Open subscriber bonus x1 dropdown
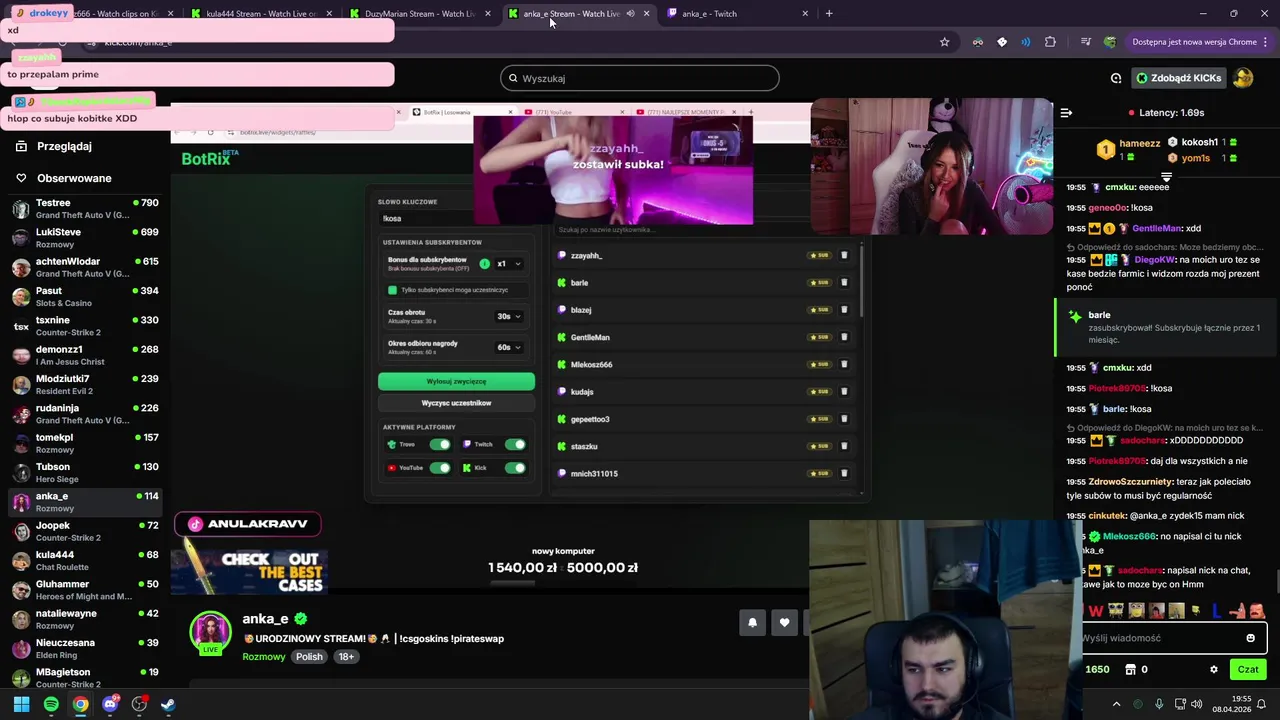This screenshot has height=720, width=1280. [510, 264]
